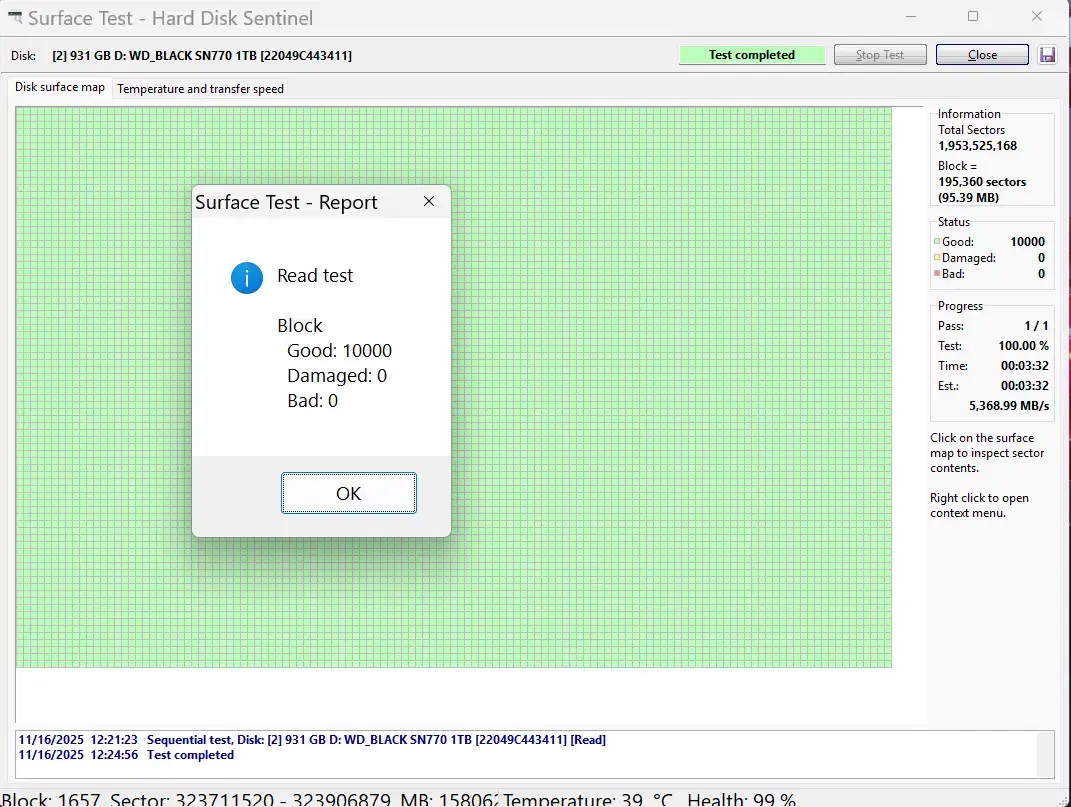This screenshot has height=807, width=1071.
Task: Click the Hard Disk Sentinel title bar icon
Action: click(x=15, y=18)
